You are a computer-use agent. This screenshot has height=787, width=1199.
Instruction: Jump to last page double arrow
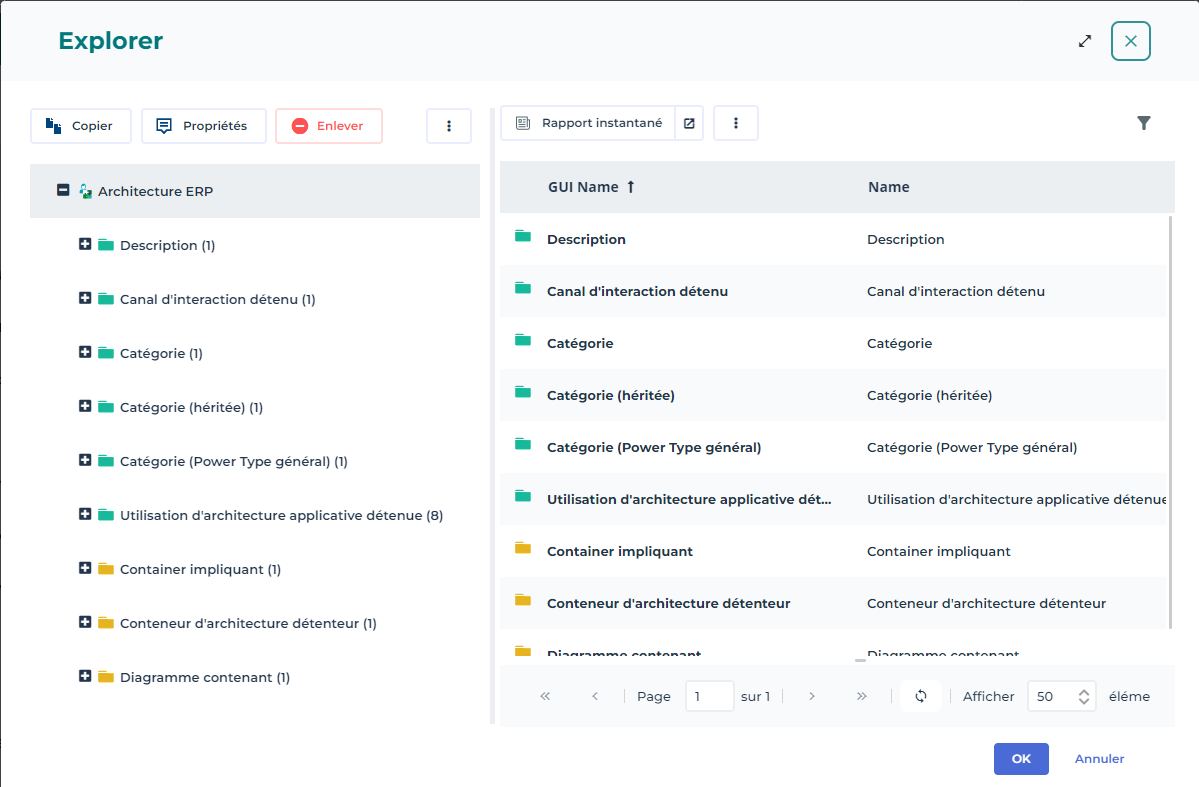(862, 696)
